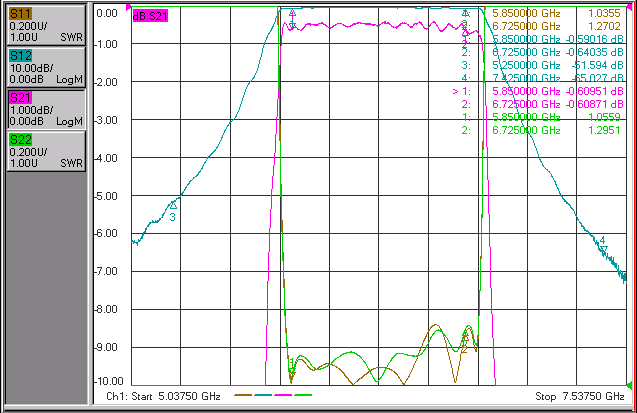Click the magenta S21 legend line segment

click(283, 395)
